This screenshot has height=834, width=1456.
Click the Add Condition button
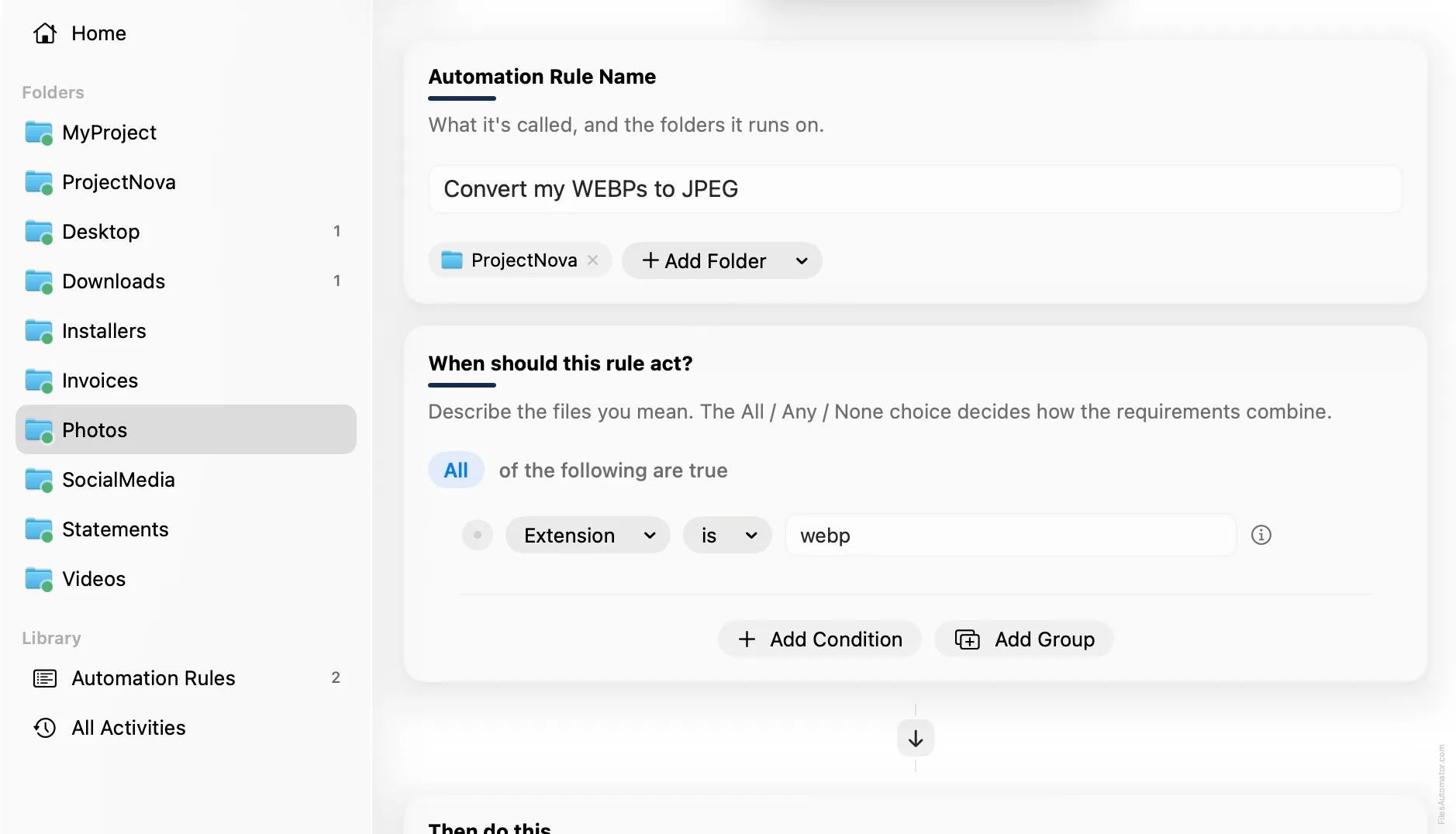[819, 639]
